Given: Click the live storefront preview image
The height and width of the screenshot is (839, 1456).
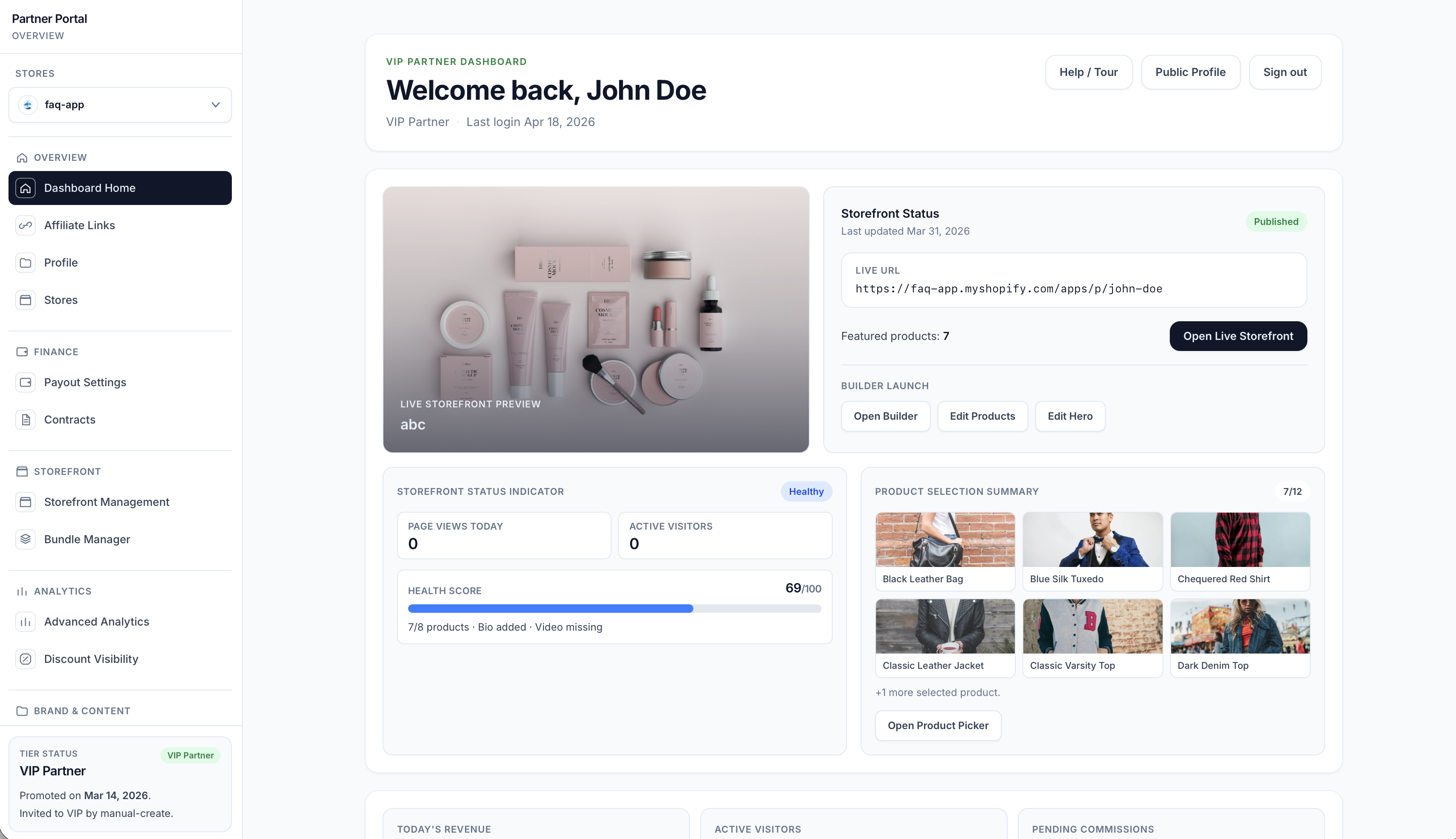Looking at the screenshot, I should [596, 319].
